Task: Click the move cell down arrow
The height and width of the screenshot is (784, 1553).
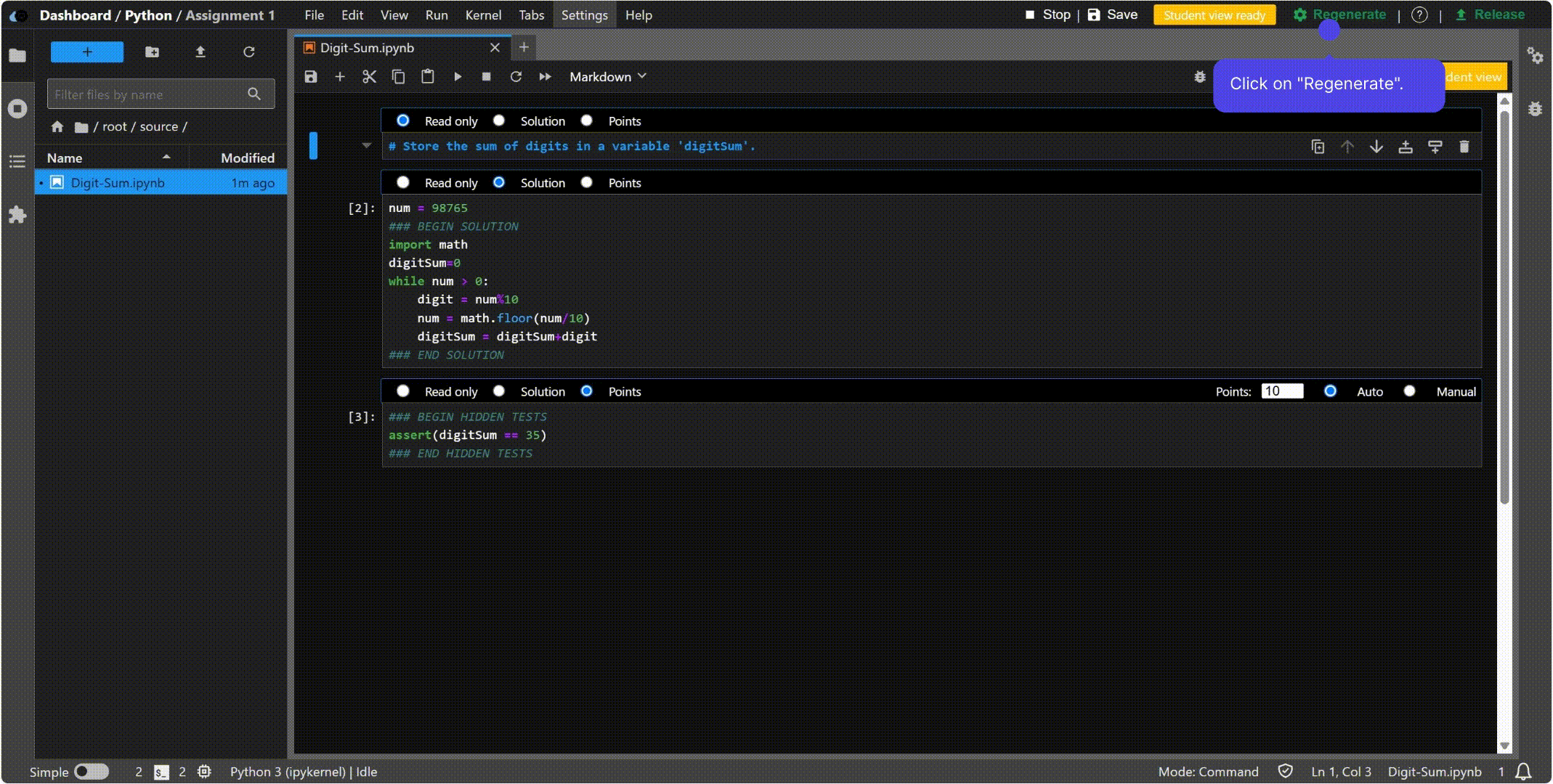Action: pos(1376,147)
